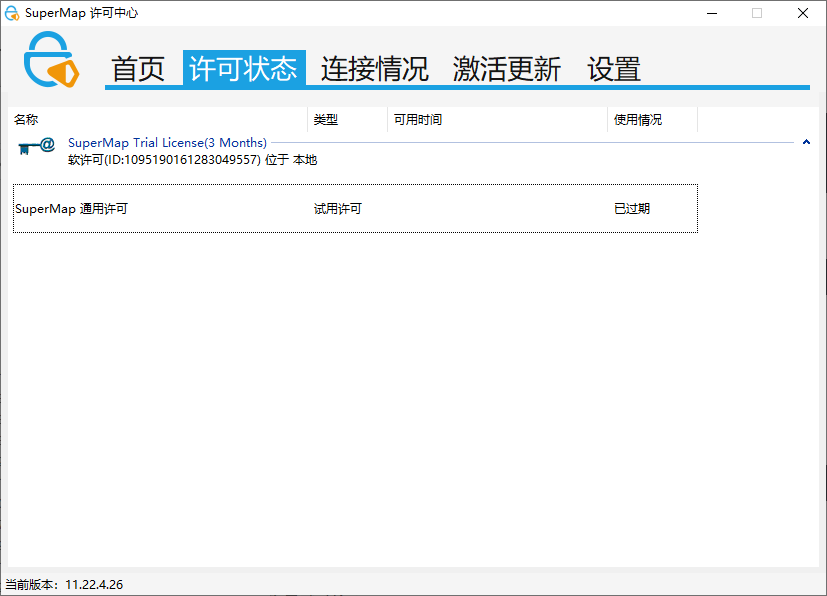Minimize the 许可中心 window
The image size is (827, 596).
point(712,13)
